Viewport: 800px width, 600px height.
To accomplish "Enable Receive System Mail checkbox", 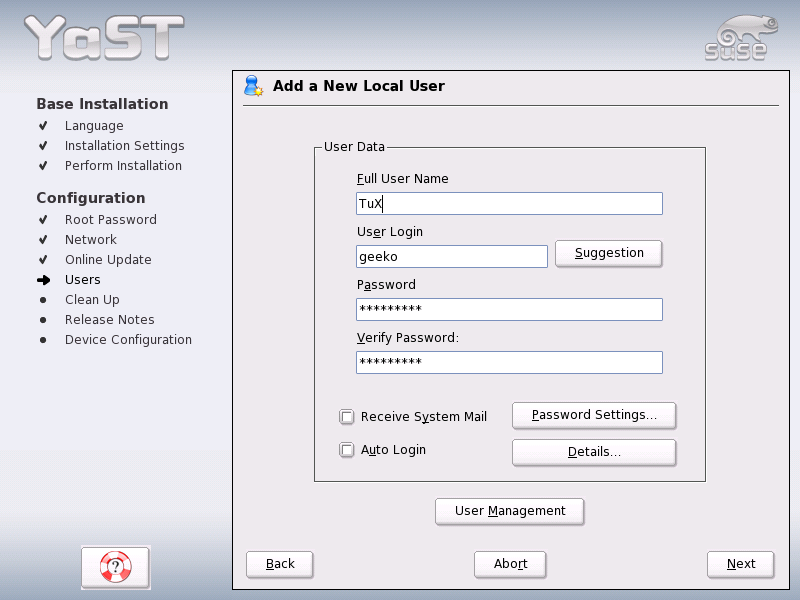I will pos(346,417).
